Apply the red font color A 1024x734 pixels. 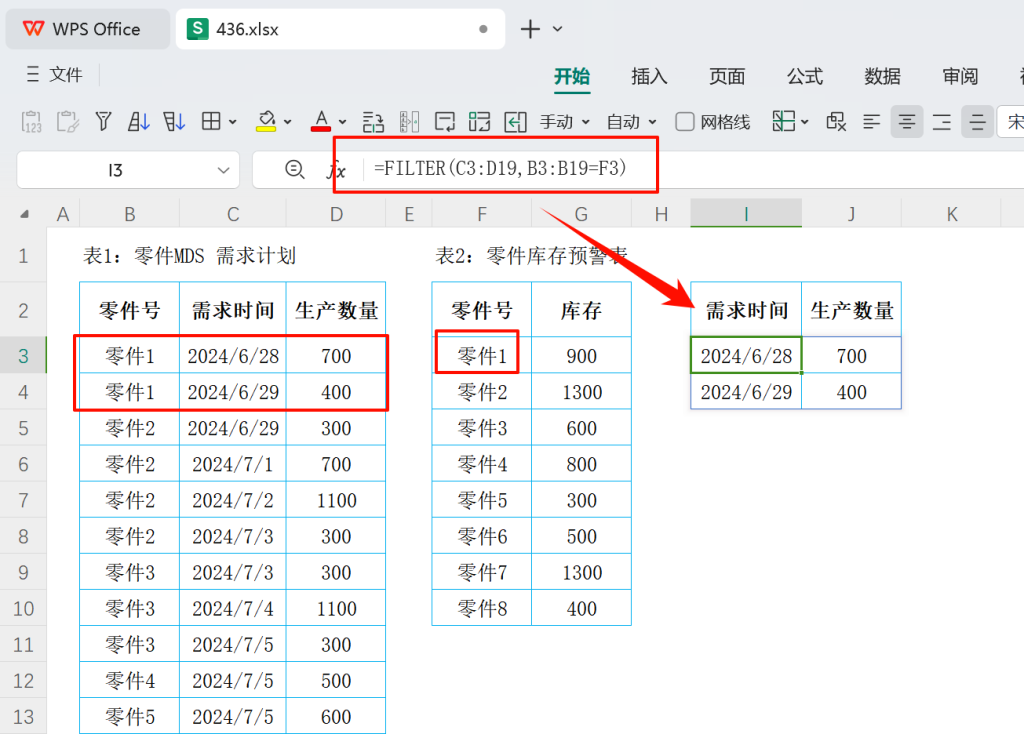[321, 121]
